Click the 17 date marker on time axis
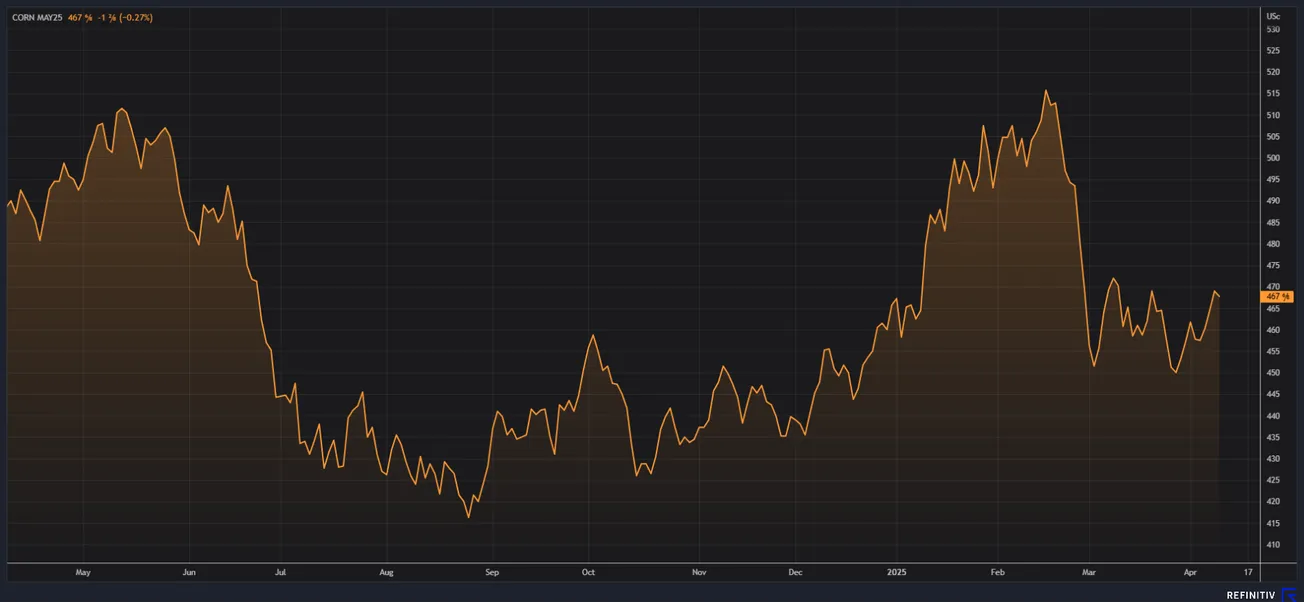This screenshot has width=1304, height=602. point(1248,573)
